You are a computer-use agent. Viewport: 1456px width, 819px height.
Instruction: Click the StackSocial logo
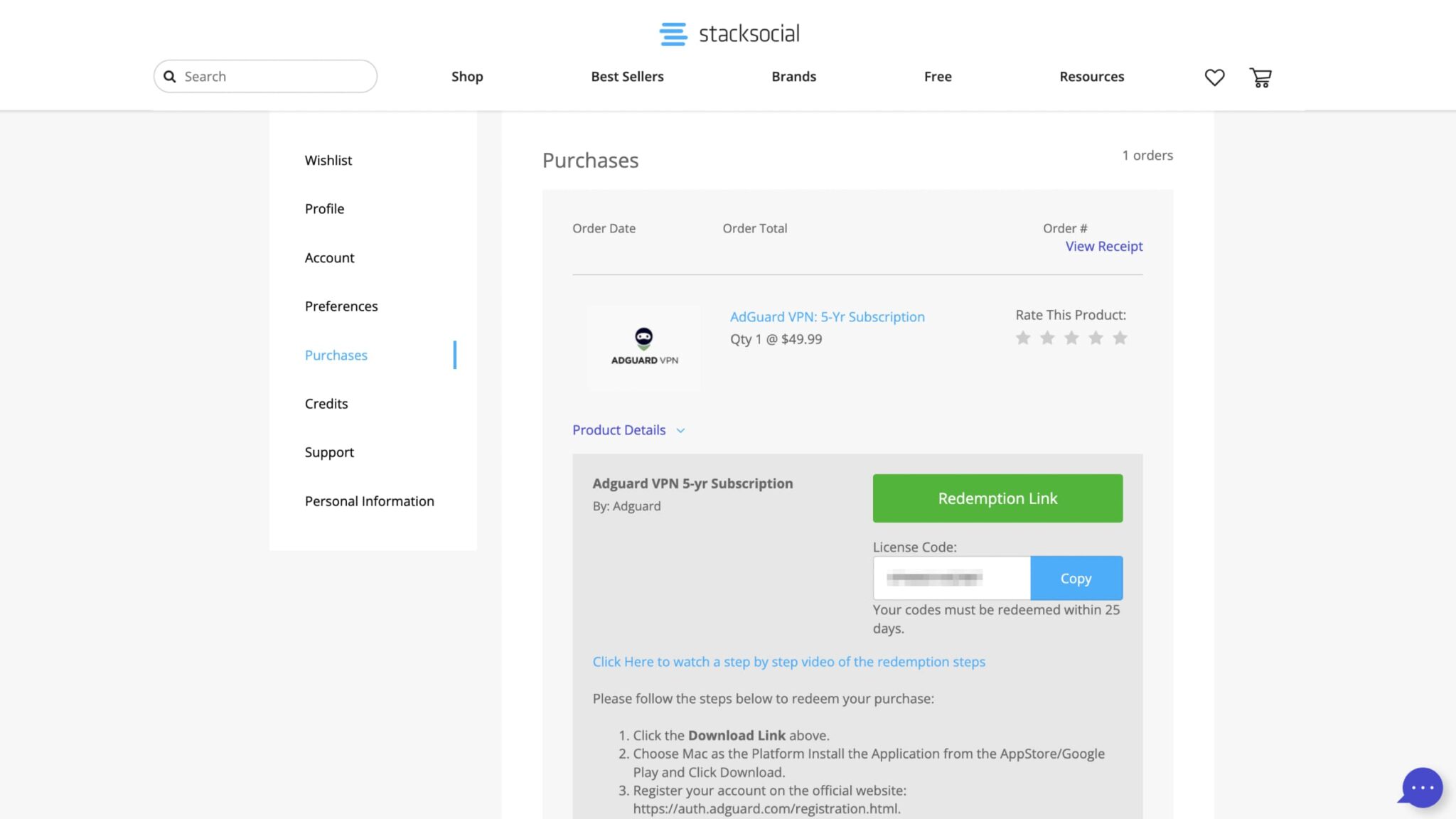(729, 33)
